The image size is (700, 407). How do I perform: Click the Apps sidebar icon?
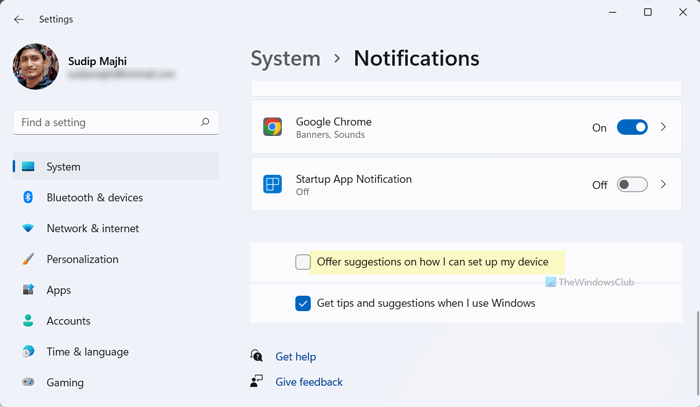[x=28, y=290]
